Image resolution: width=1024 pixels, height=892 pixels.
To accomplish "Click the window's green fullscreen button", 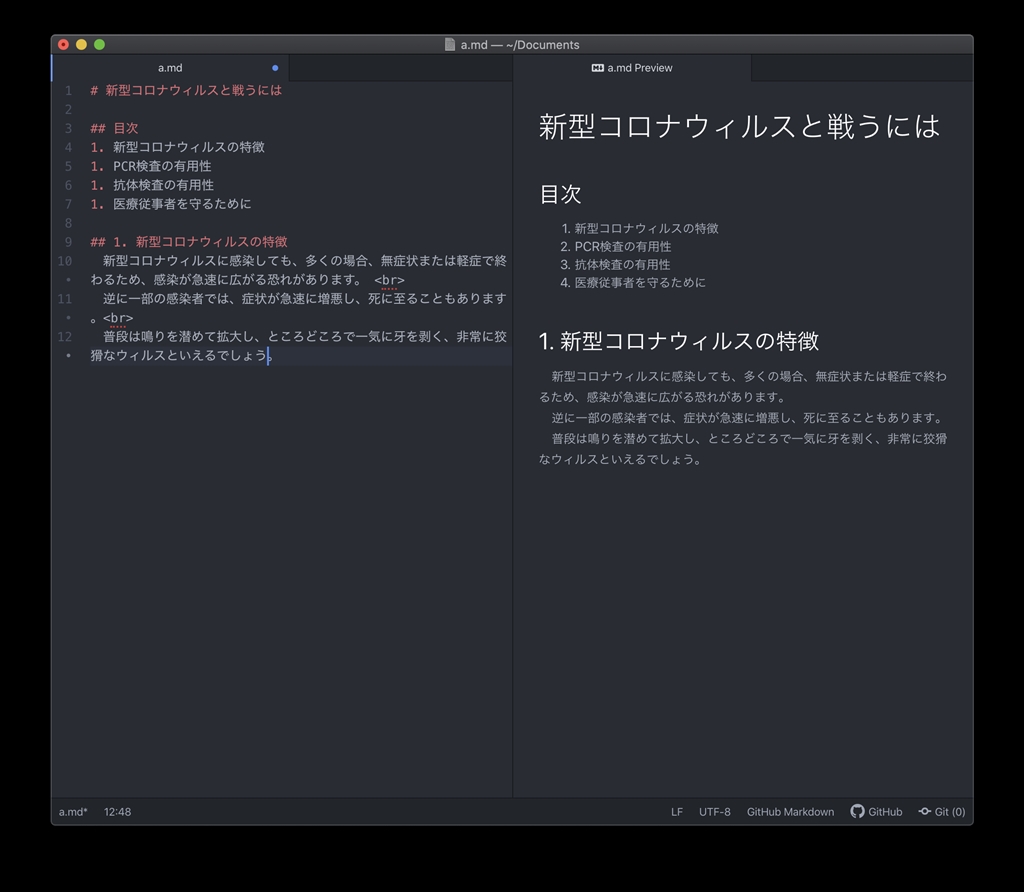I will (x=99, y=44).
